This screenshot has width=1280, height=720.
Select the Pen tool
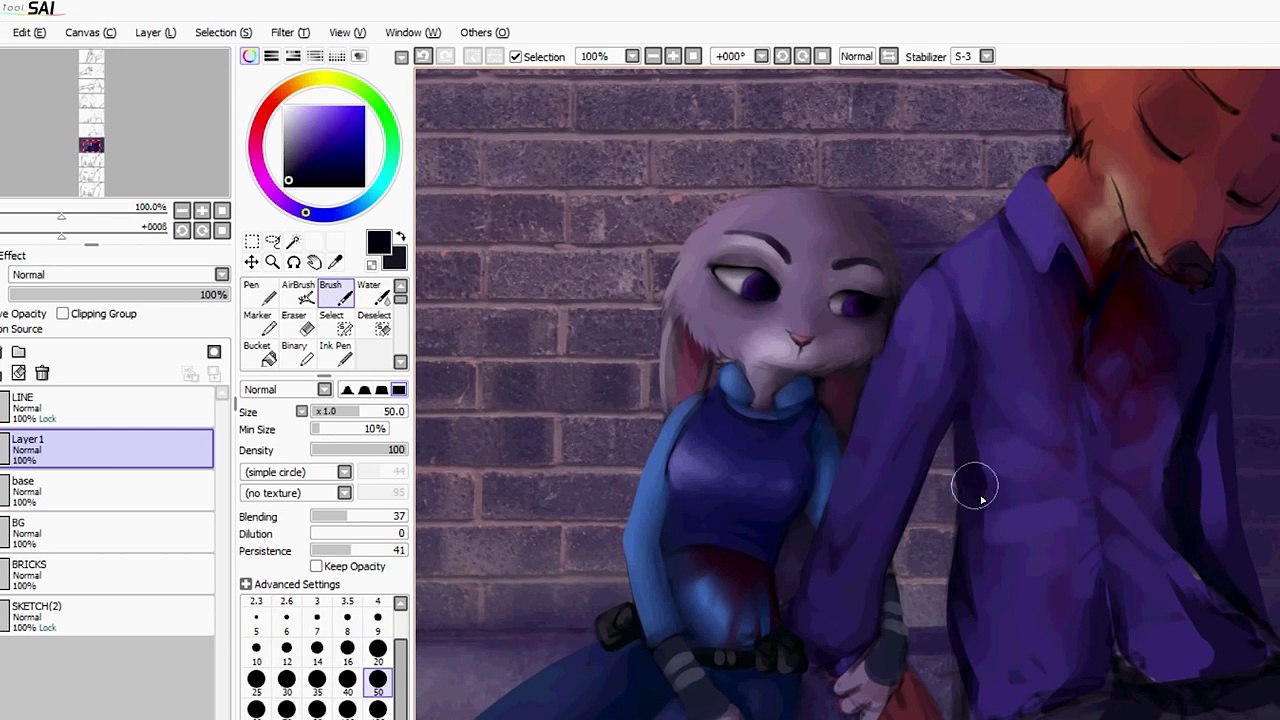[258, 293]
